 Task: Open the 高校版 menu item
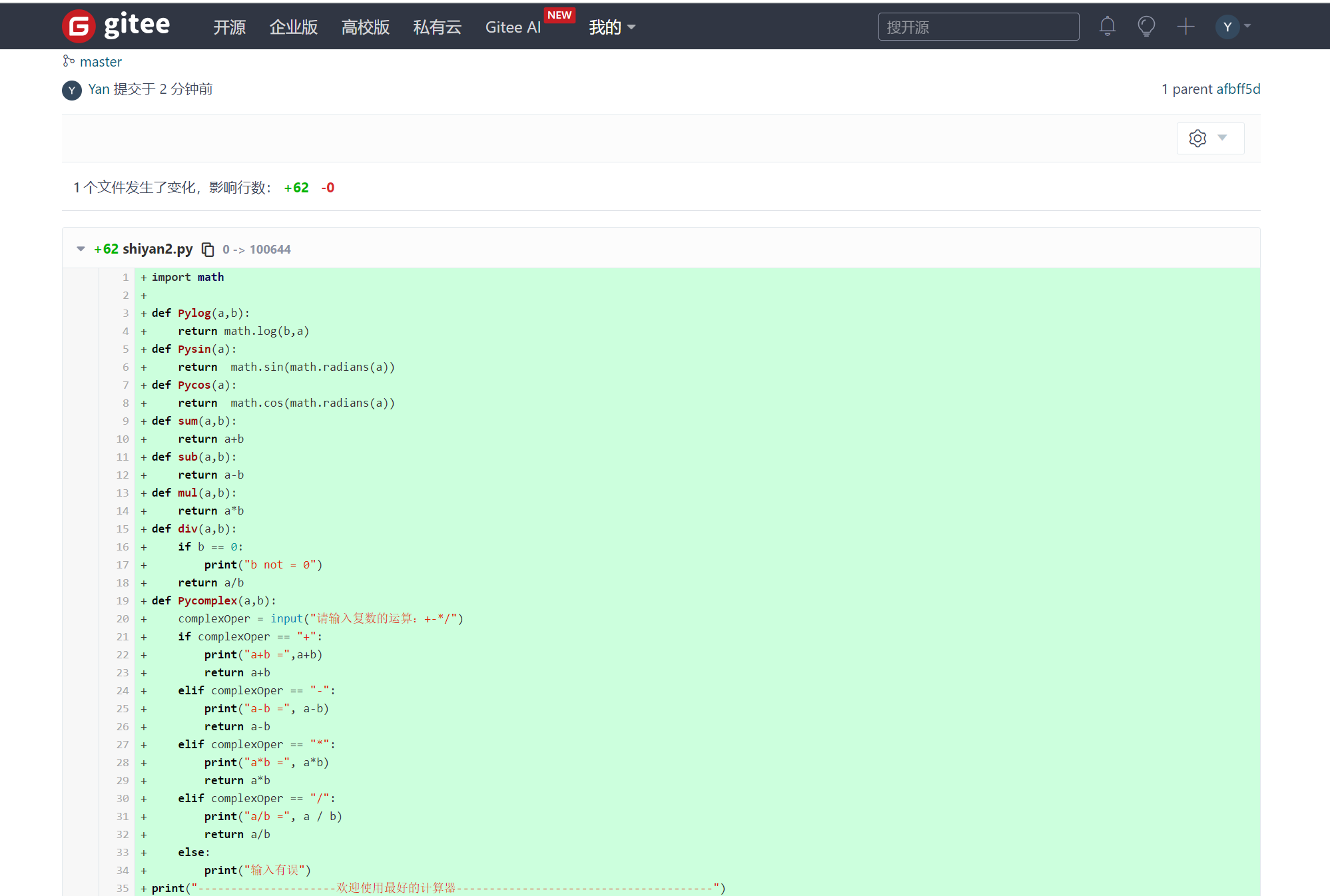(365, 27)
